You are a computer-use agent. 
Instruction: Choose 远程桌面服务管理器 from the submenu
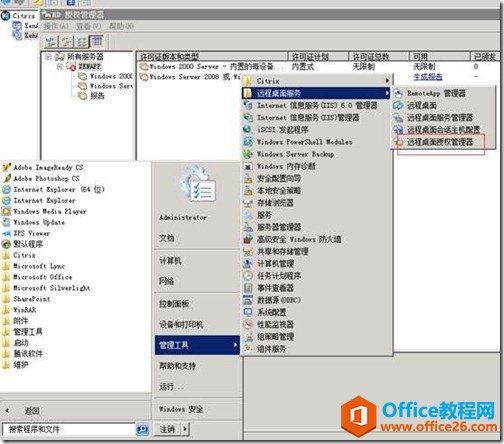tap(440, 118)
